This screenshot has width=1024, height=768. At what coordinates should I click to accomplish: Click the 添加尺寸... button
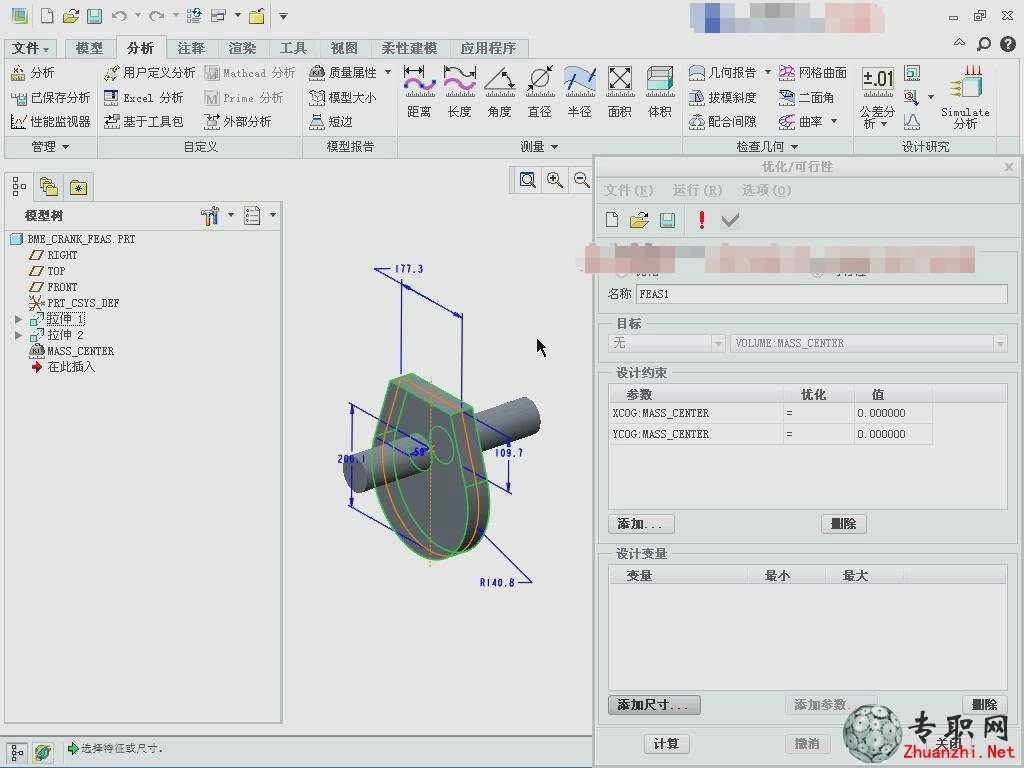tap(654, 705)
